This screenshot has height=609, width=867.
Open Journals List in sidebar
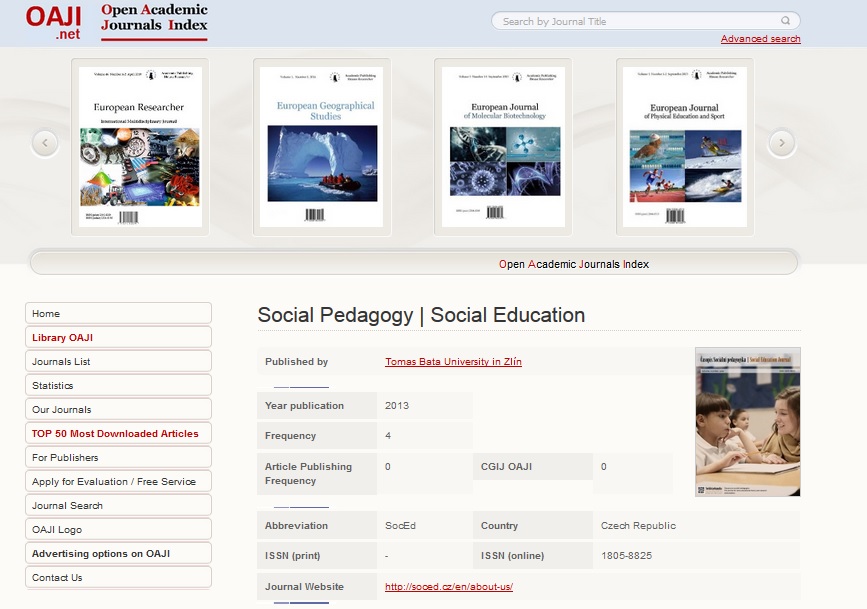pos(118,361)
